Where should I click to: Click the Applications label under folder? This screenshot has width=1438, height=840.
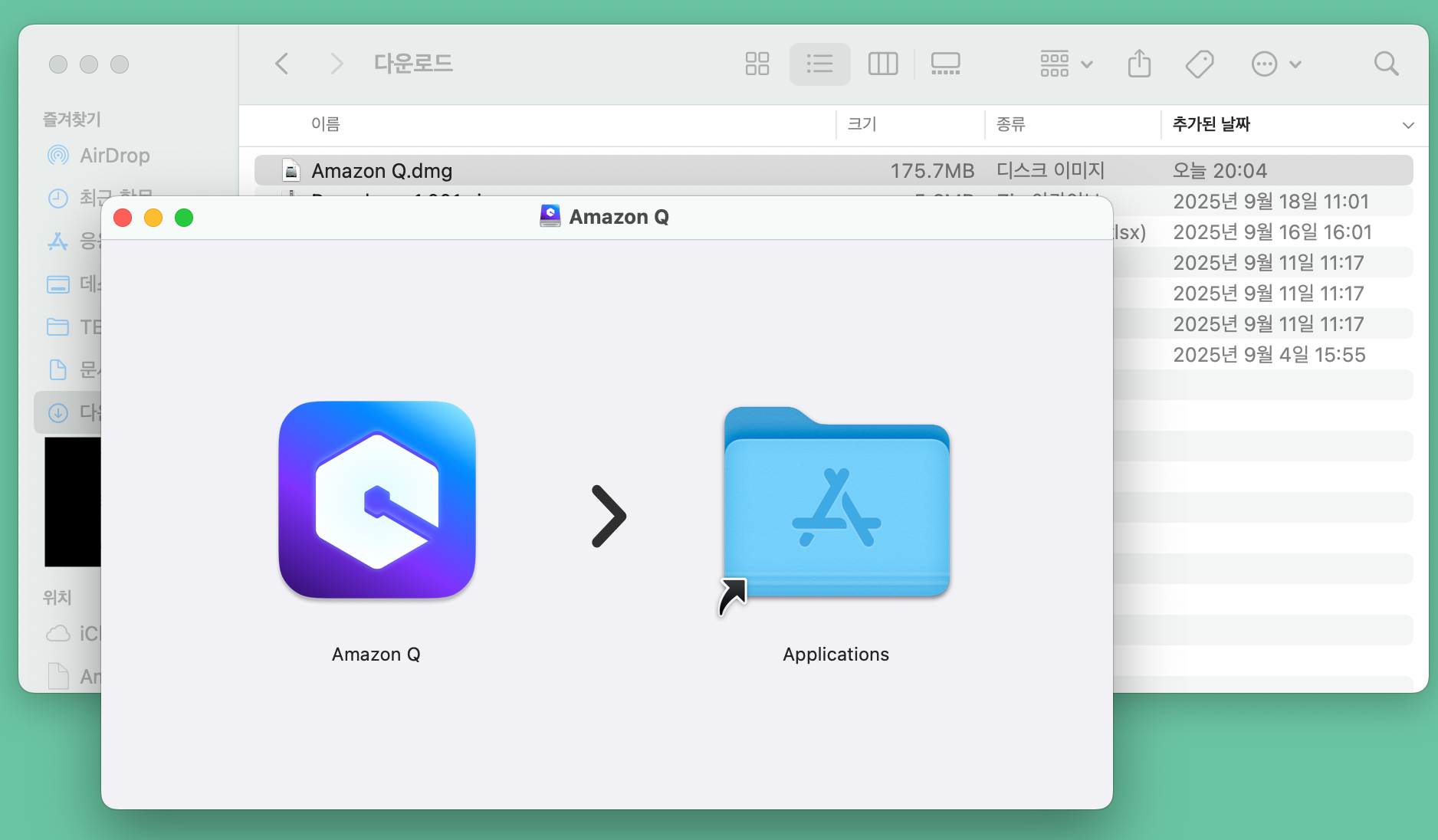point(836,654)
